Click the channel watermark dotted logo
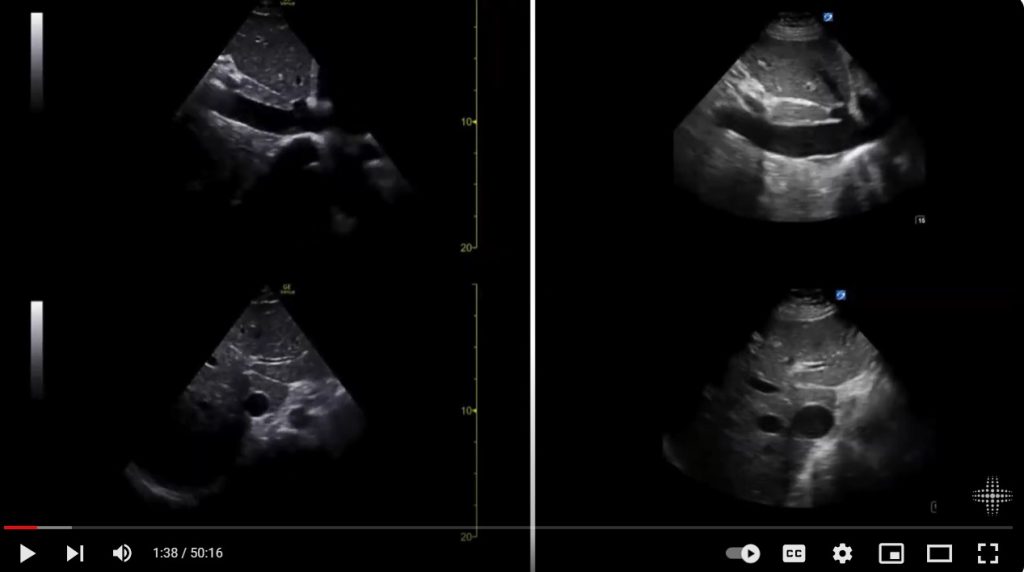The height and width of the screenshot is (572, 1024). (x=991, y=496)
